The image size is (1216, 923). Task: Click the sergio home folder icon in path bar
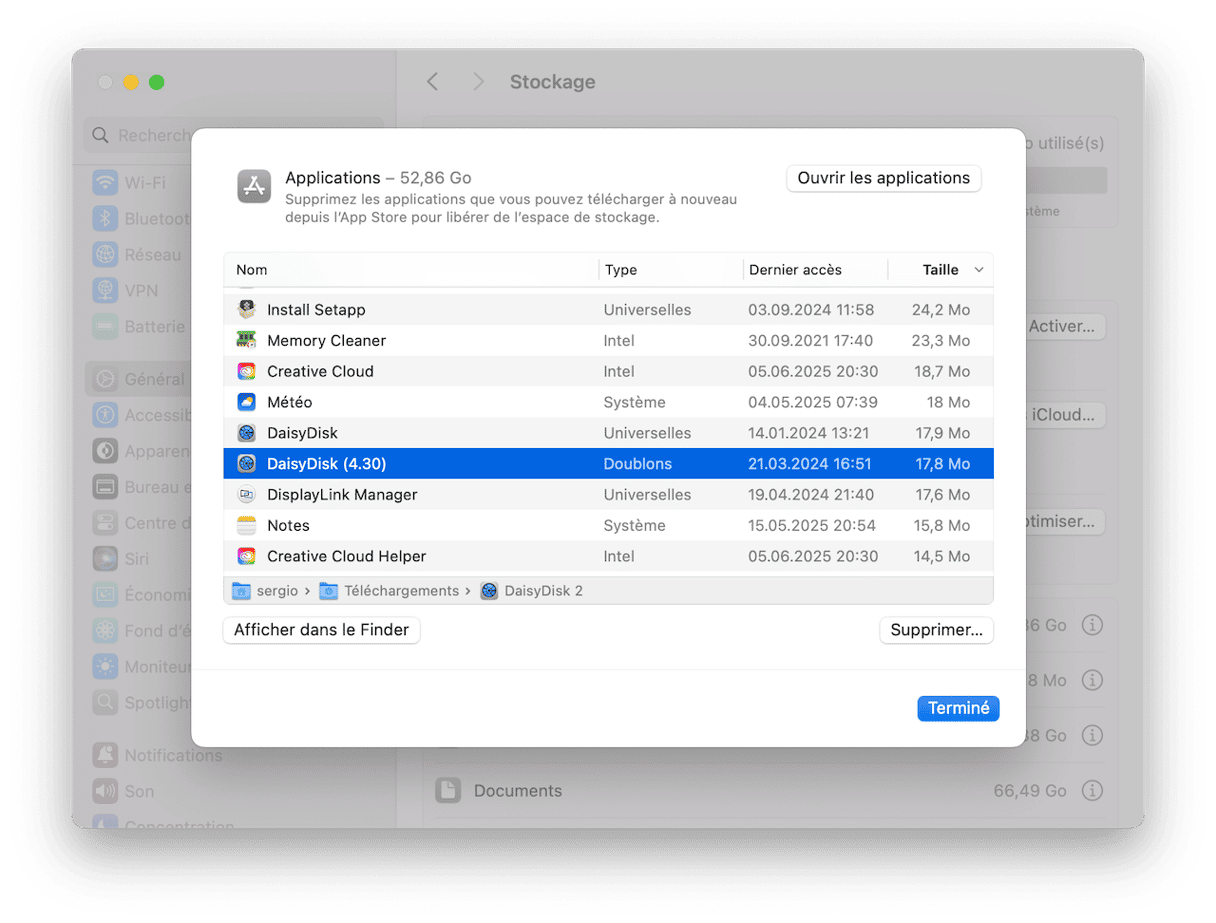tap(241, 591)
